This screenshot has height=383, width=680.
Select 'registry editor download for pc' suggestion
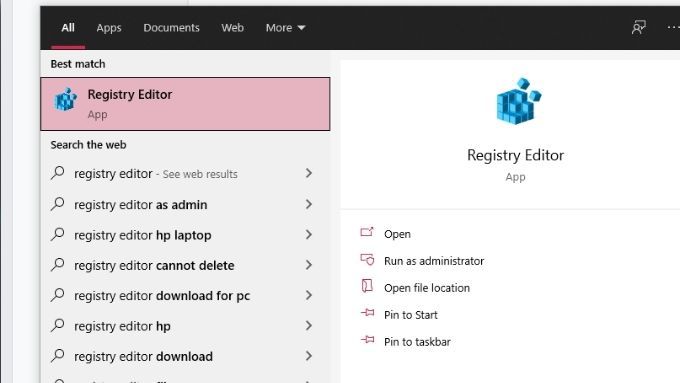tap(185, 295)
